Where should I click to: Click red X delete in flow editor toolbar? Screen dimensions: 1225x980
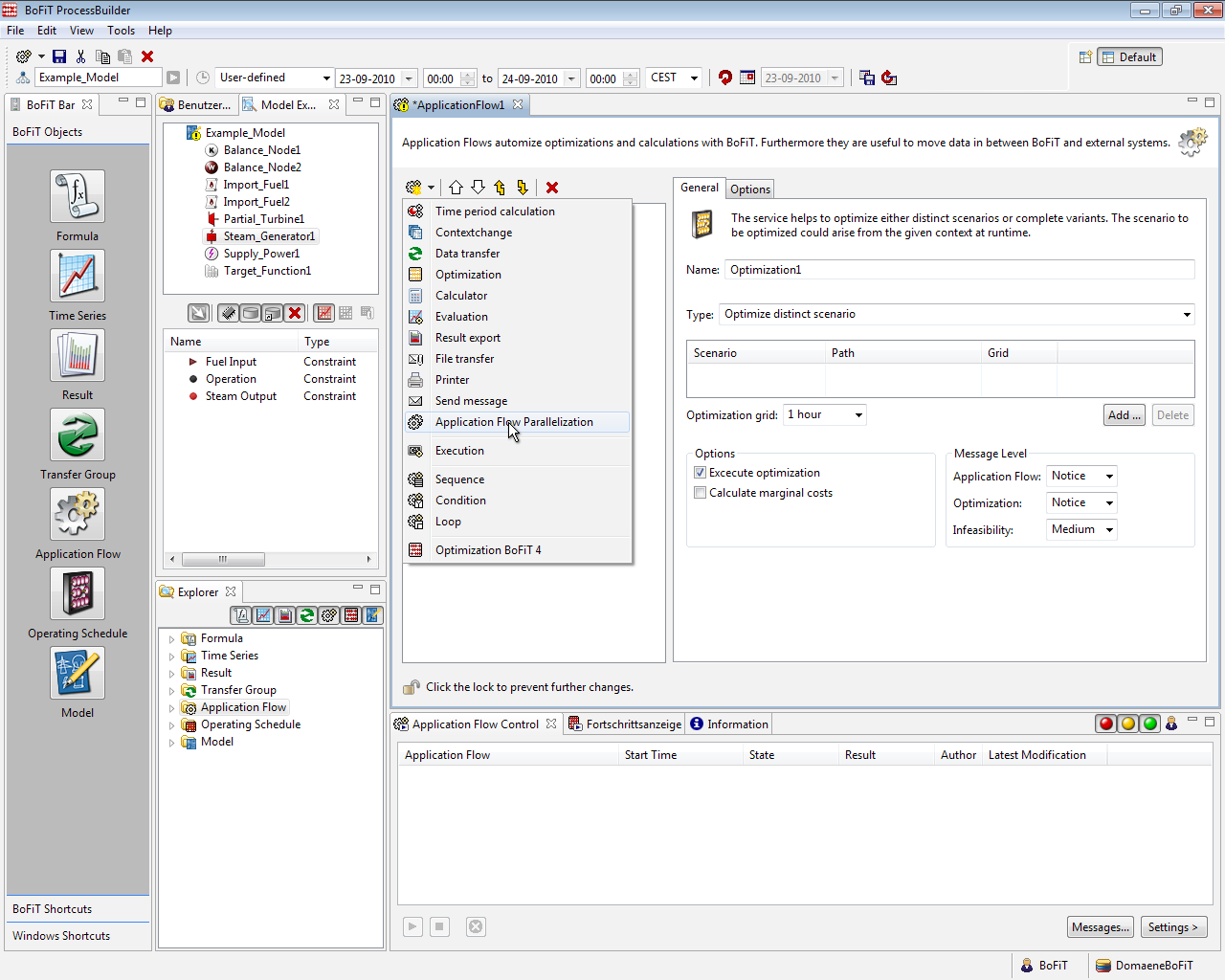pyautogui.click(x=552, y=188)
